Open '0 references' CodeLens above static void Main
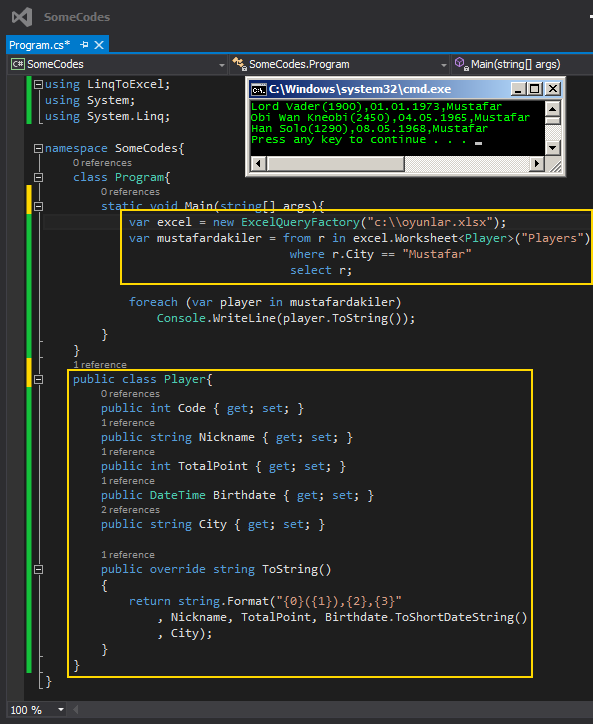Image resolution: width=593 pixels, height=724 pixels. click(130, 192)
